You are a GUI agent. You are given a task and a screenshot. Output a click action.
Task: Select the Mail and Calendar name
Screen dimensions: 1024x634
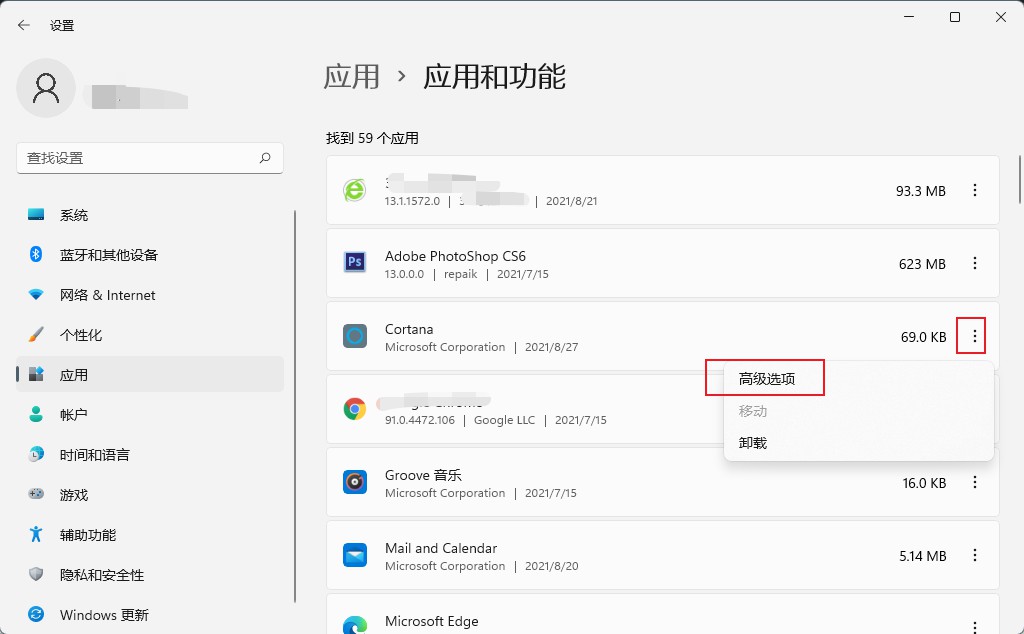click(441, 548)
